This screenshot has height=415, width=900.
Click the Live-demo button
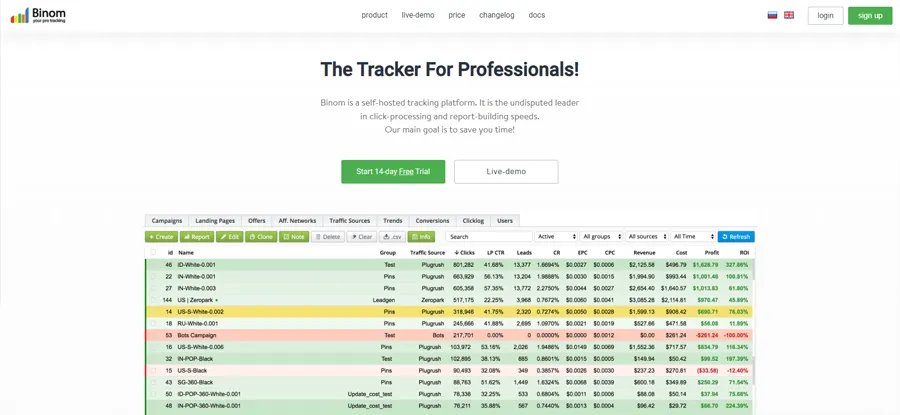(506, 171)
